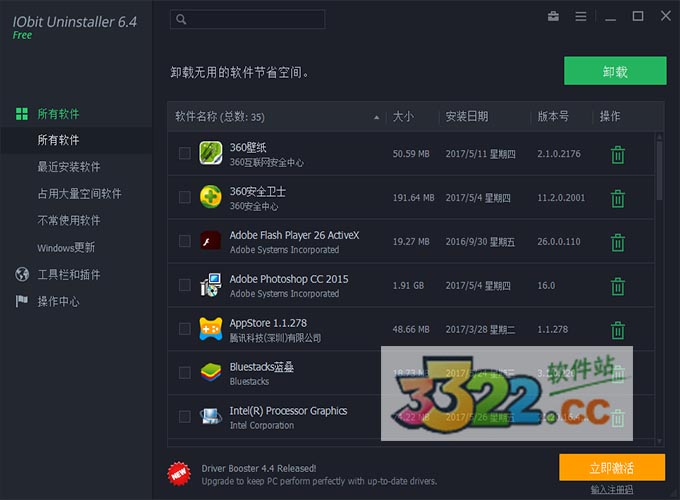Sort by the 版本号 column header
This screenshot has width=680, height=500.
(553, 116)
